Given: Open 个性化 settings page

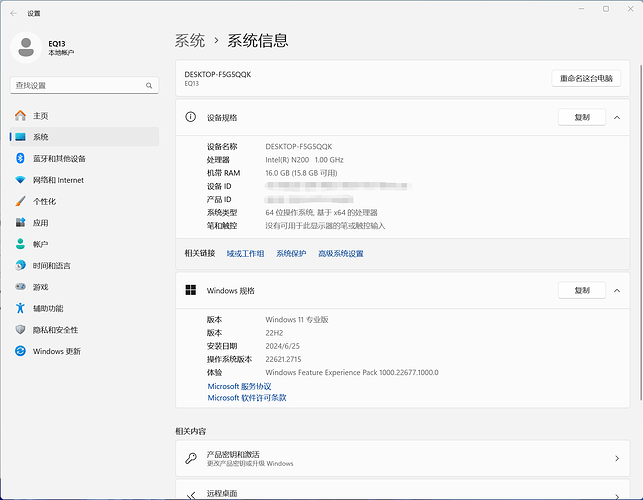Looking at the screenshot, I should pos(44,201).
